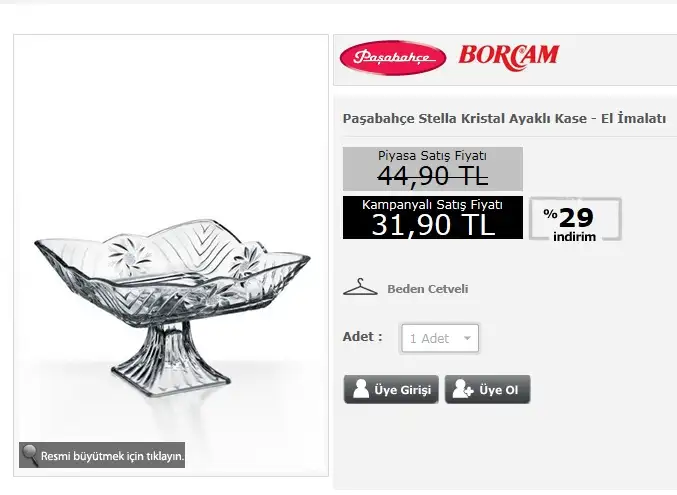
Task: Click the product title Paşabahçe Stella Kristal
Action: point(504,118)
